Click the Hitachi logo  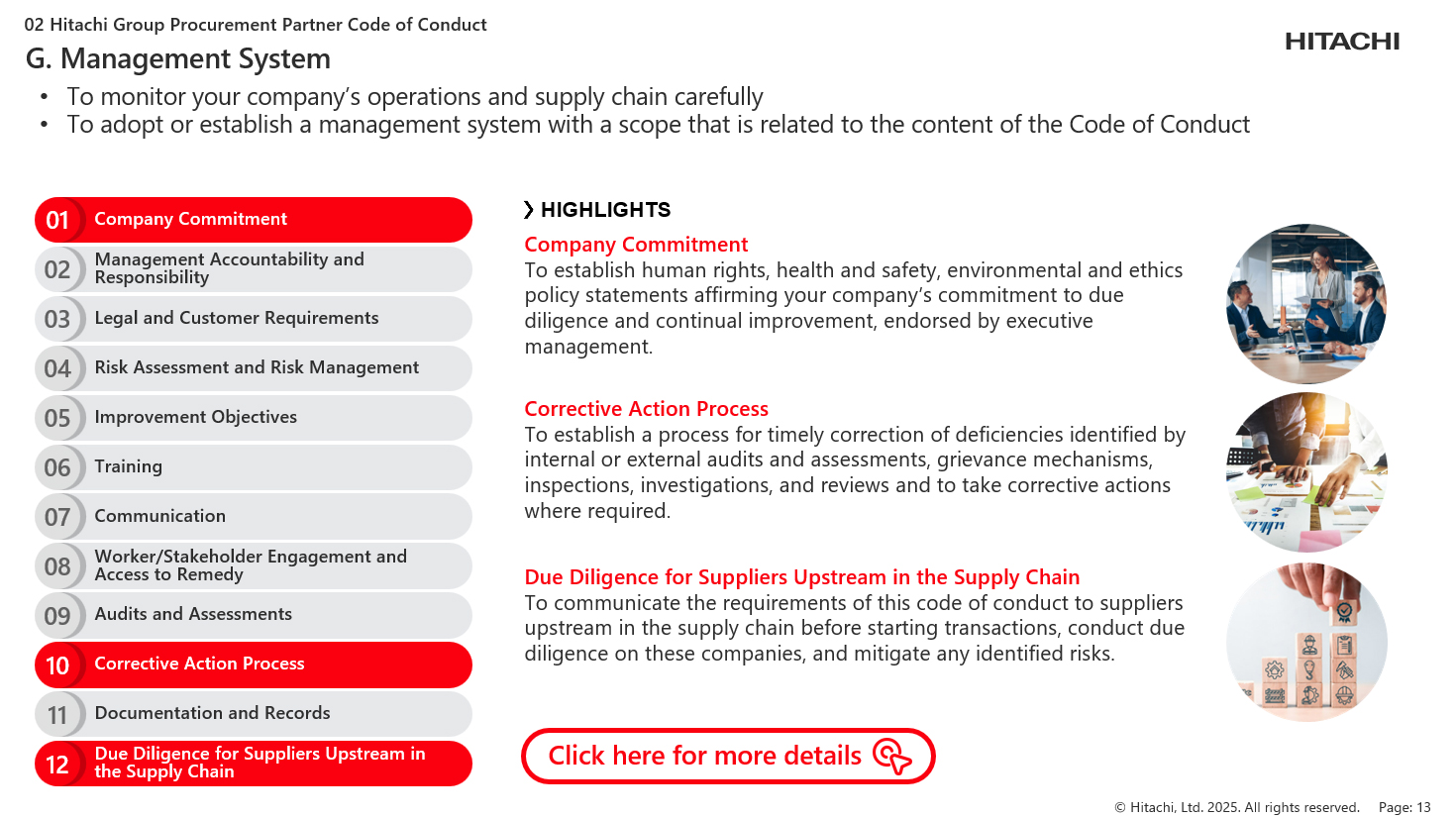pos(1342,42)
